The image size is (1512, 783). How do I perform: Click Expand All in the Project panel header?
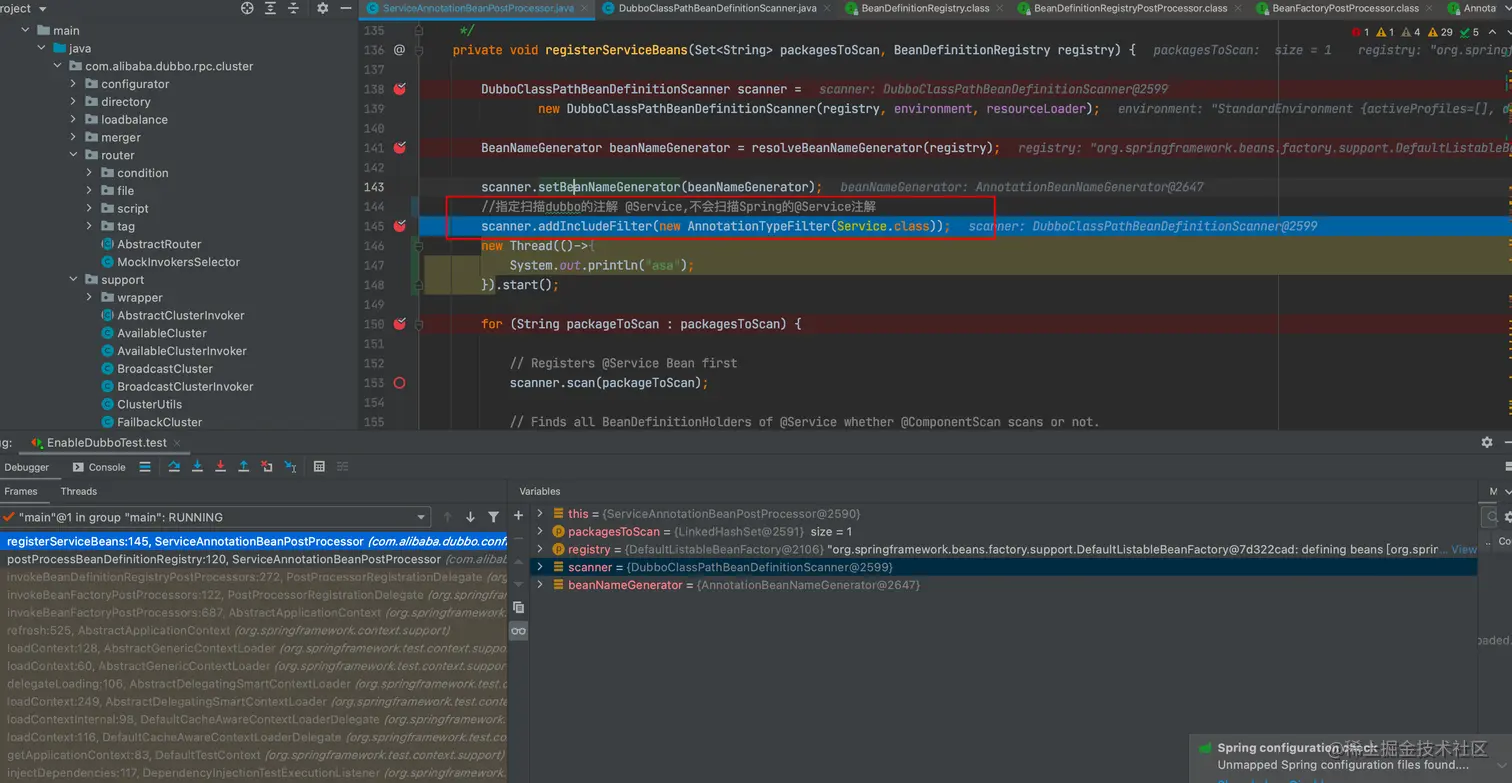[272, 8]
